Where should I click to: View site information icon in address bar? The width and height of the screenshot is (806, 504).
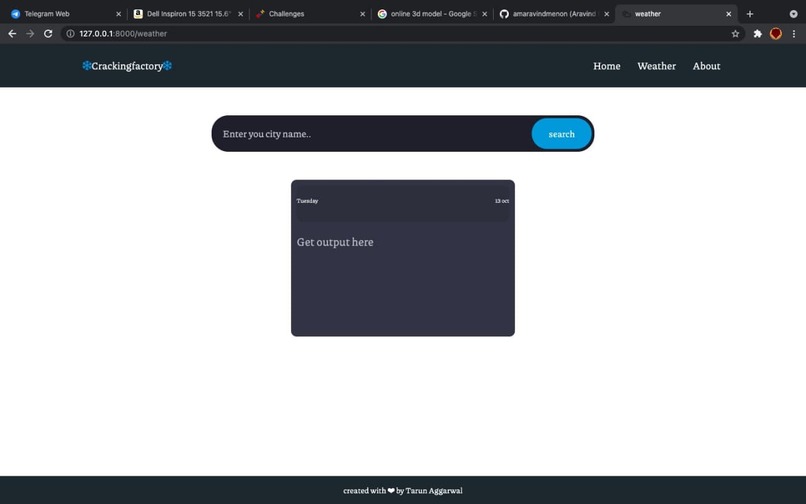(70, 33)
